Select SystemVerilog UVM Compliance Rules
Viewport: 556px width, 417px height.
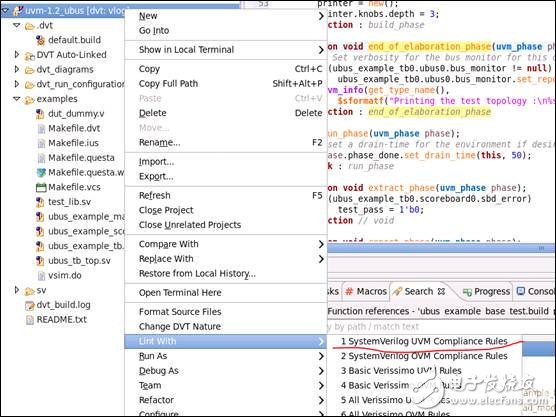[x=424, y=341]
